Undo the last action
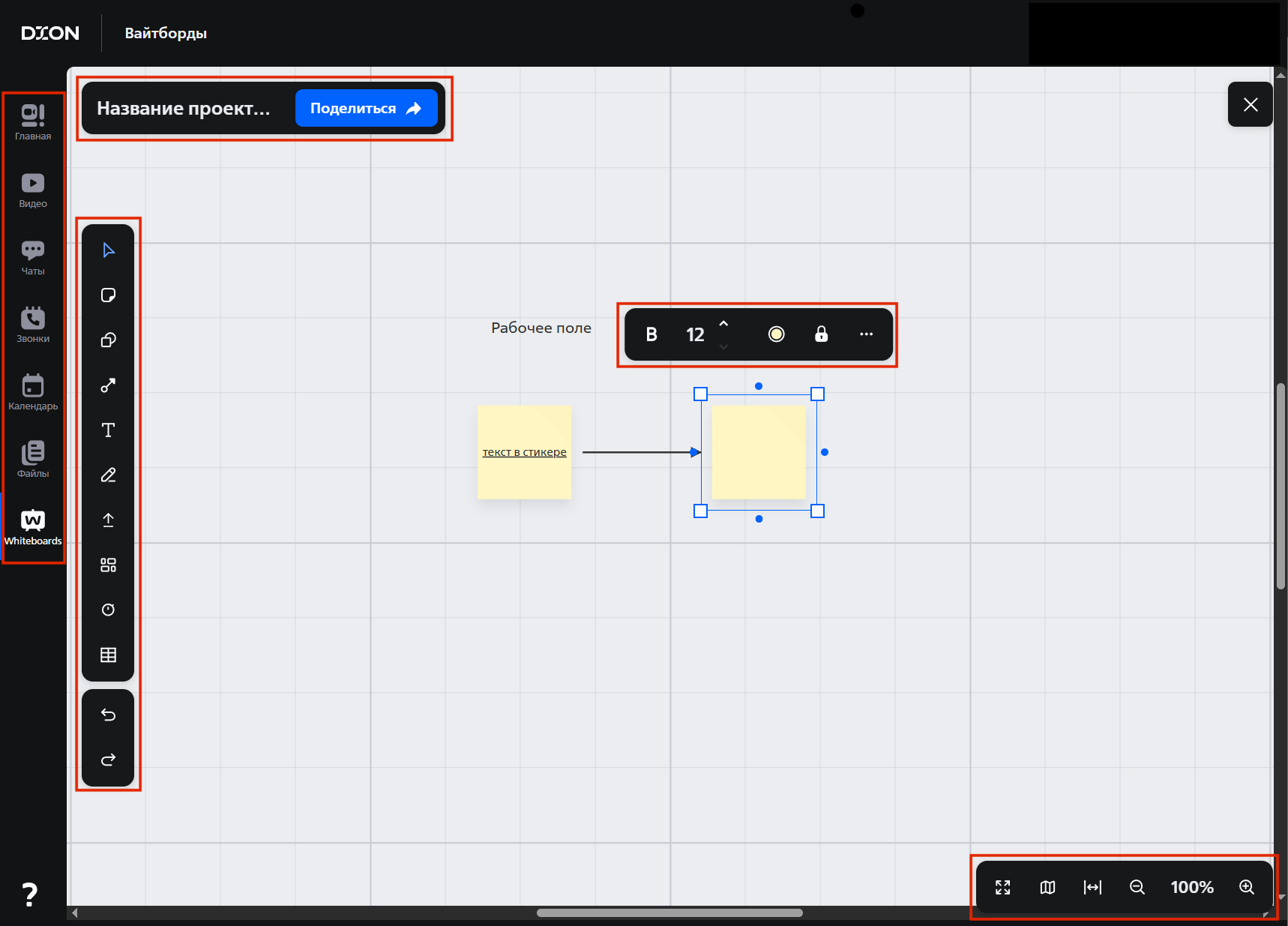 coord(108,715)
